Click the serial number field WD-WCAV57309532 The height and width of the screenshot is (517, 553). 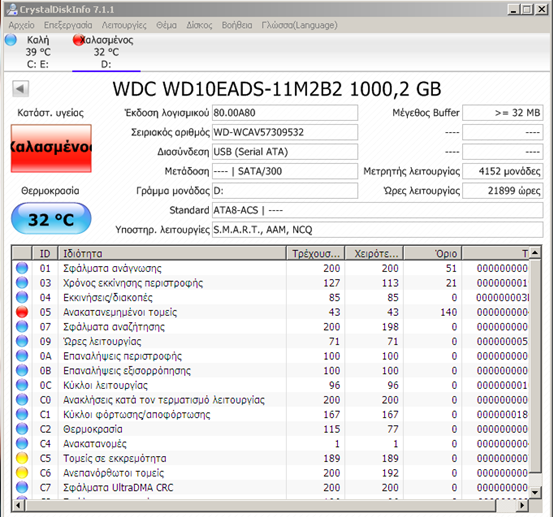click(x=285, y=132)
